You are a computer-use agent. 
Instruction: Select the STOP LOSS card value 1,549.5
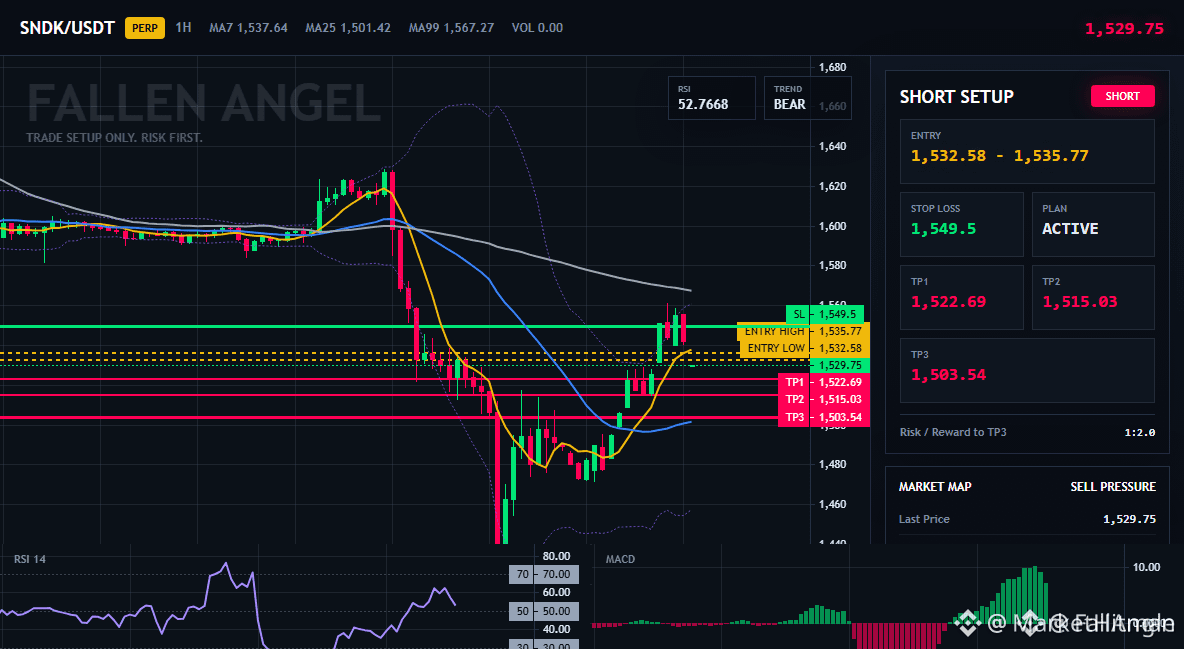[943, 229]
